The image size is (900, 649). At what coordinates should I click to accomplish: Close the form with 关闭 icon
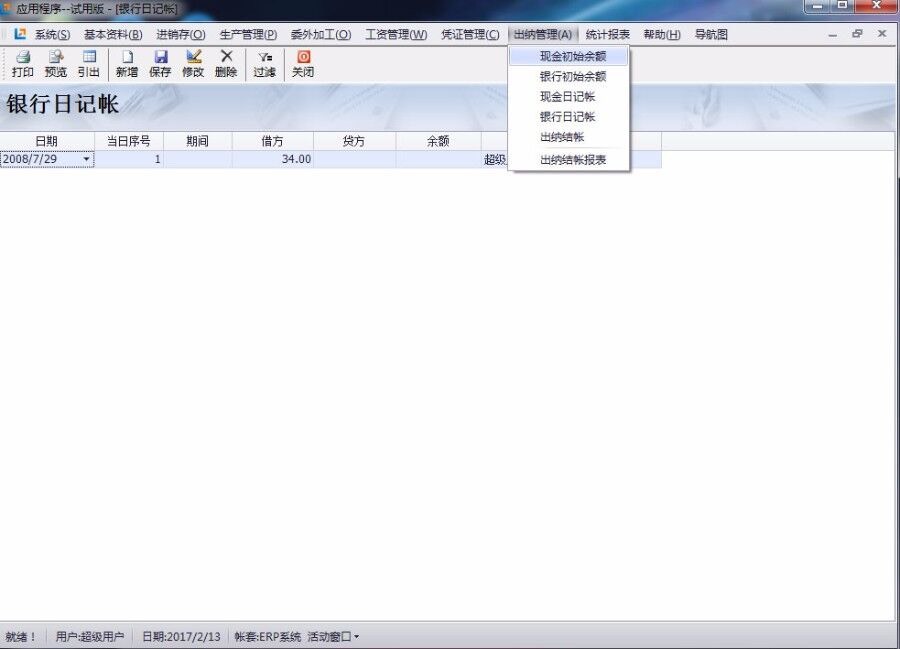point(303,64)
